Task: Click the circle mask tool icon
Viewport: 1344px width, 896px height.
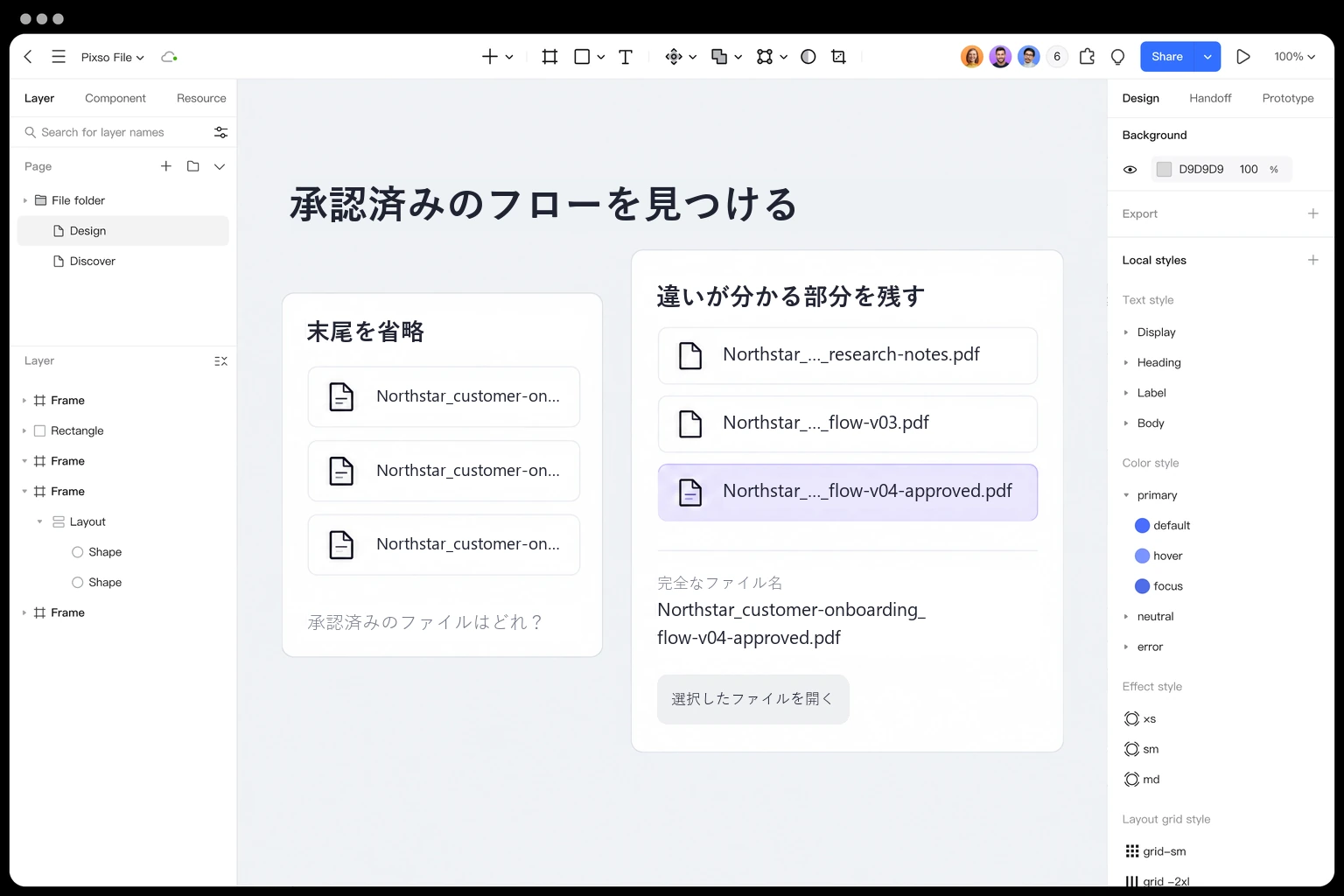Action: (808, 57)
